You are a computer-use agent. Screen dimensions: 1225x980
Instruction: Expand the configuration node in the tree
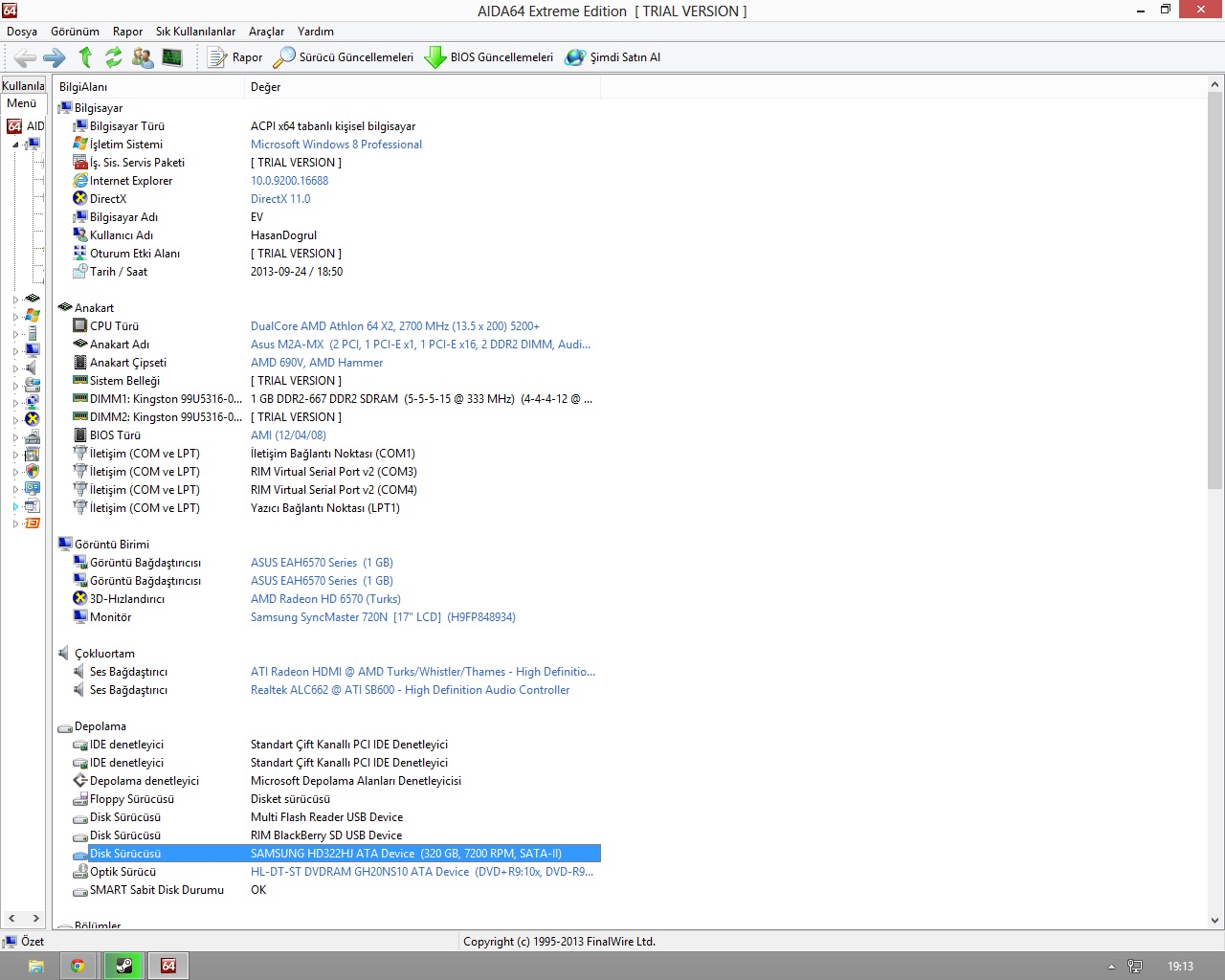(x=15, y=489)
